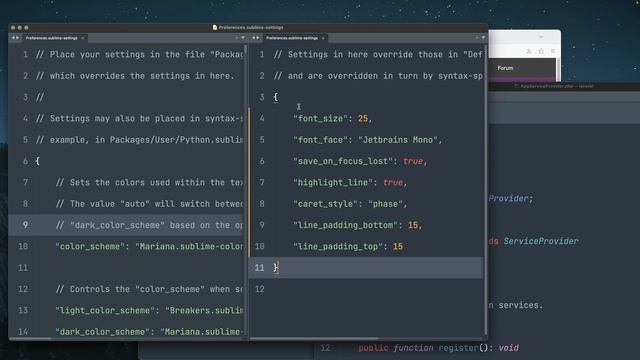Image resolution: width=640 pixels, height=360 pixels.
Task: Click "register" function name in background editor
Action: coord(458,348)
